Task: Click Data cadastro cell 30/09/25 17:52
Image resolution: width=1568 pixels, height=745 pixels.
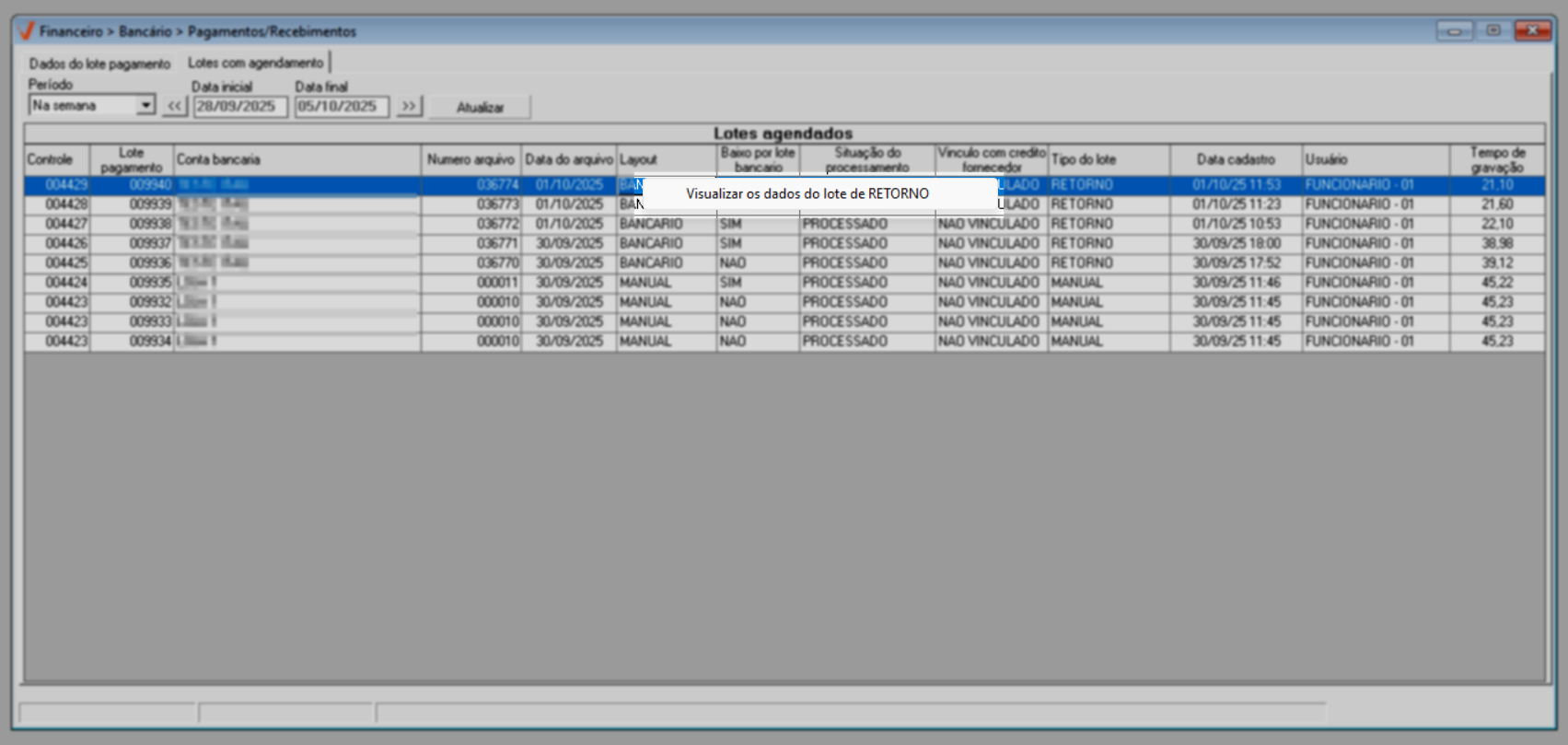Action: coord(1237,263)
